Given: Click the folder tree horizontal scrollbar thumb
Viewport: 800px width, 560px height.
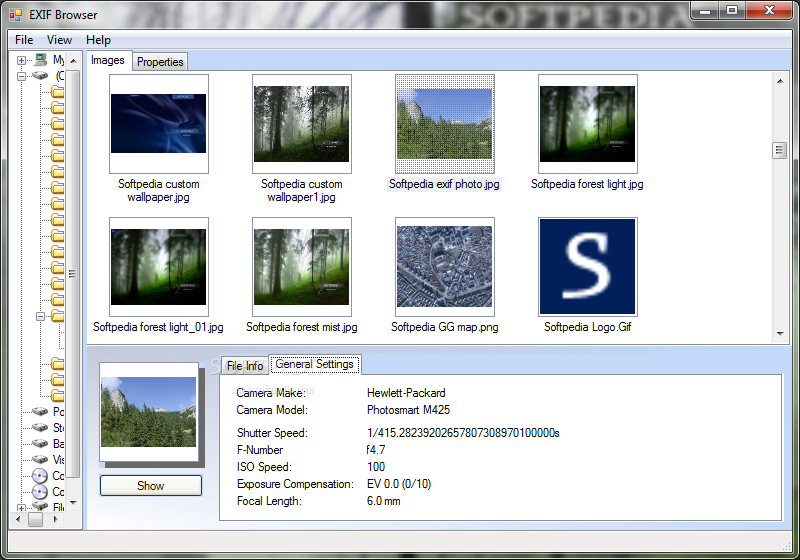Looking at the screenshot, I should tap(35, 520).
